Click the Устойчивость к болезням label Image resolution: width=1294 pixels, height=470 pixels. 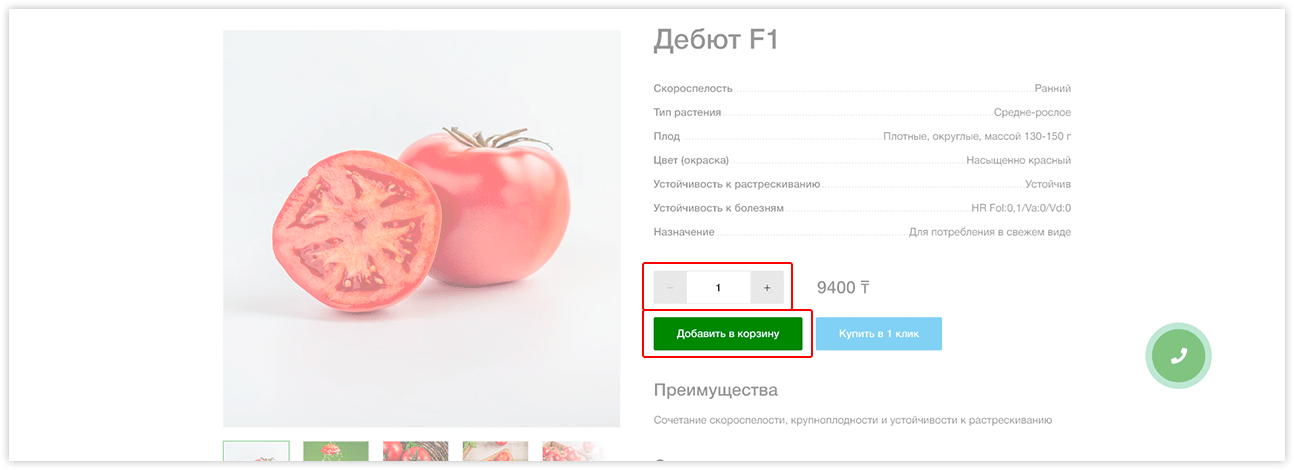719,208
